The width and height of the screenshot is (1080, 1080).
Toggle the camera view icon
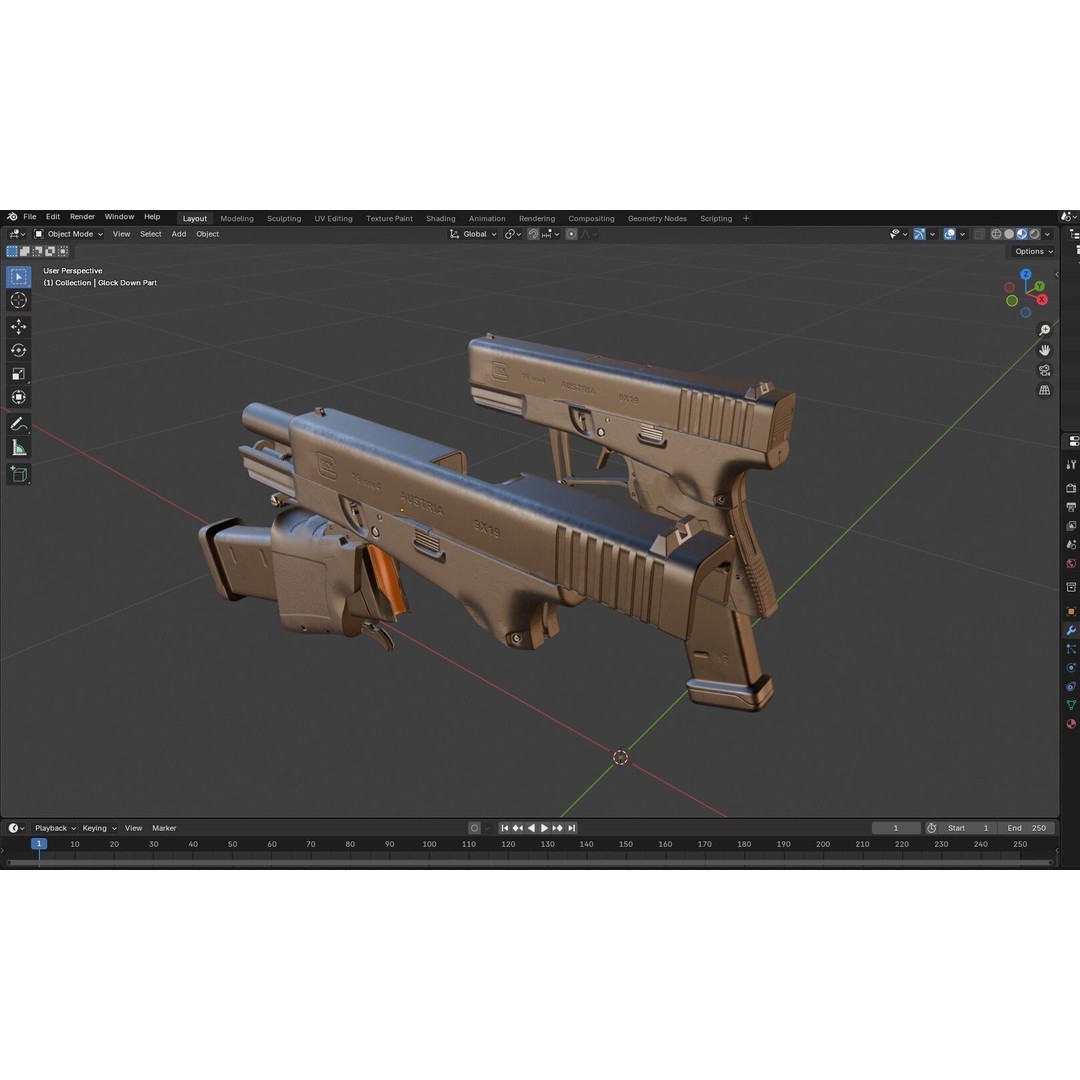1044,371
